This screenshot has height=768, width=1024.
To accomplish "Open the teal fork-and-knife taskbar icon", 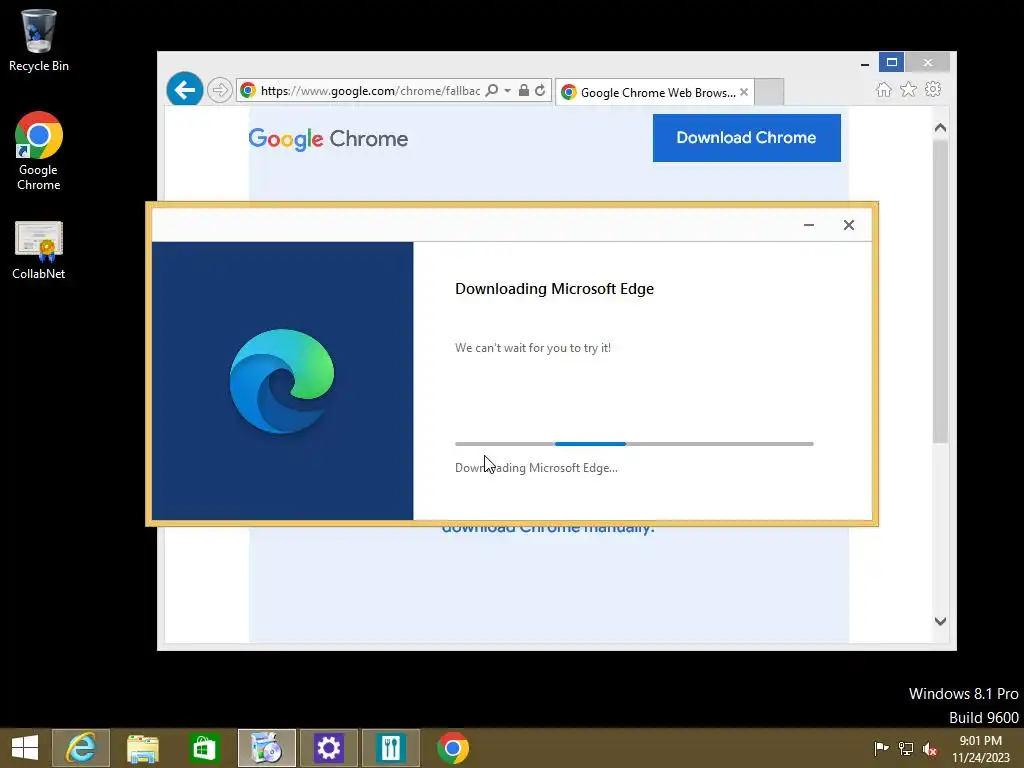I will [x=391, y=748].
